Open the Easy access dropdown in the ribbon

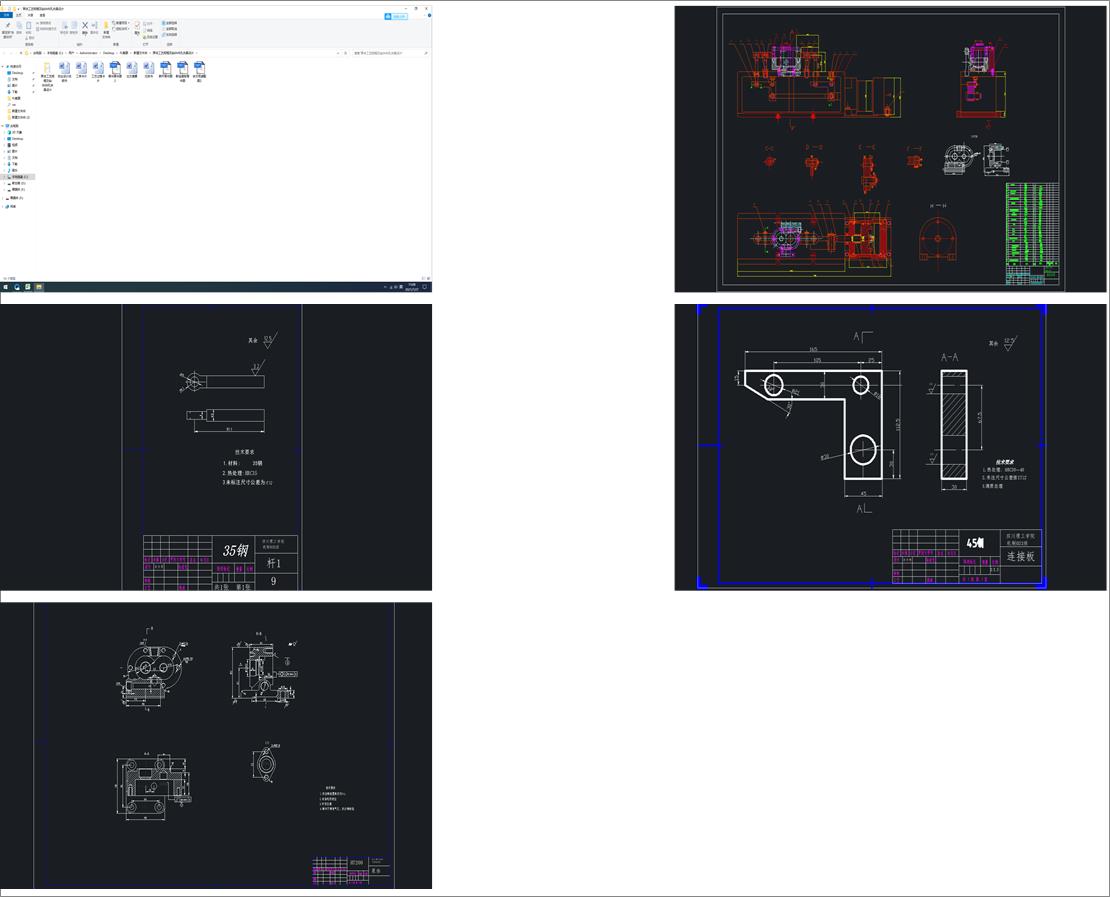pyautogui.click(x=121, y=29)
